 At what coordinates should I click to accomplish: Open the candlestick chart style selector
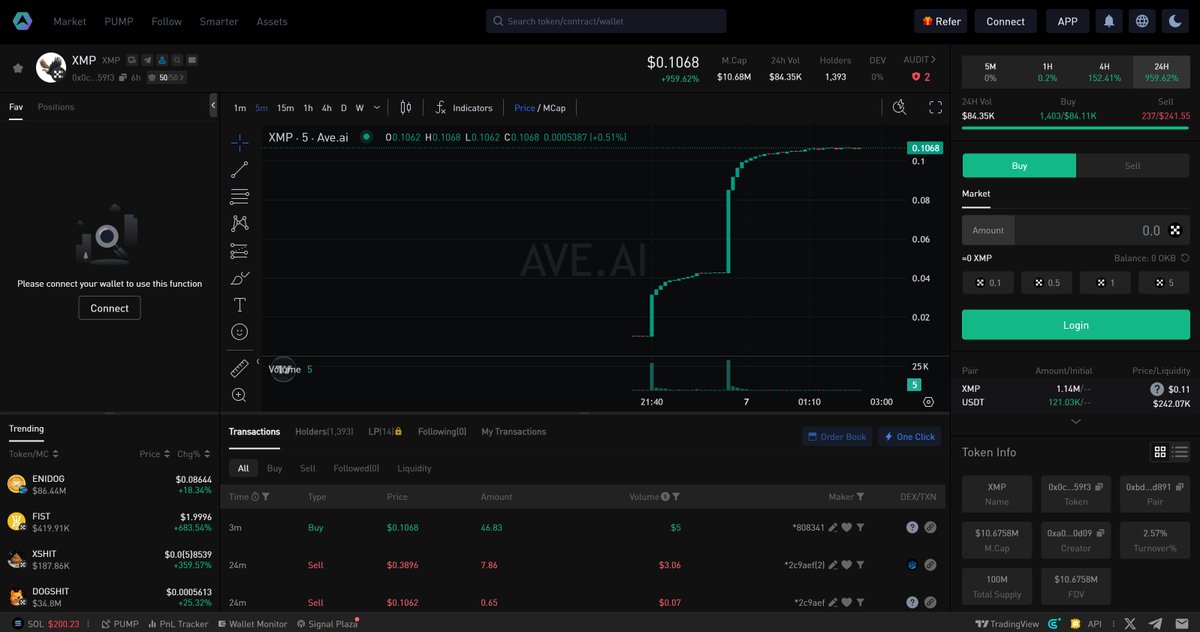[406, 108]
